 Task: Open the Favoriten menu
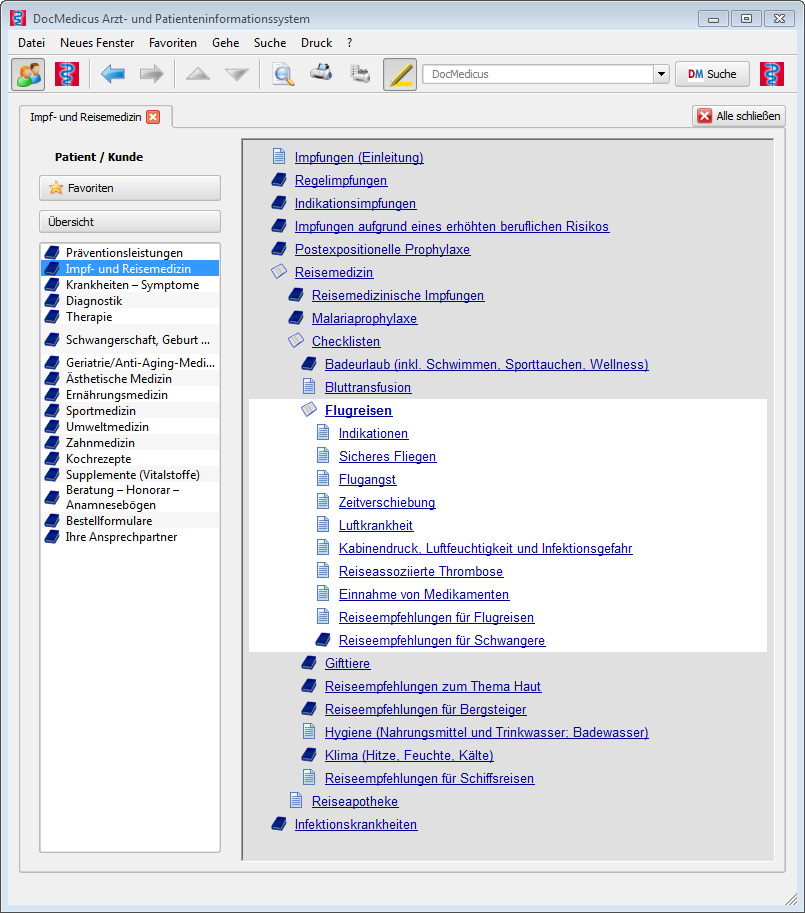[173, 43]
